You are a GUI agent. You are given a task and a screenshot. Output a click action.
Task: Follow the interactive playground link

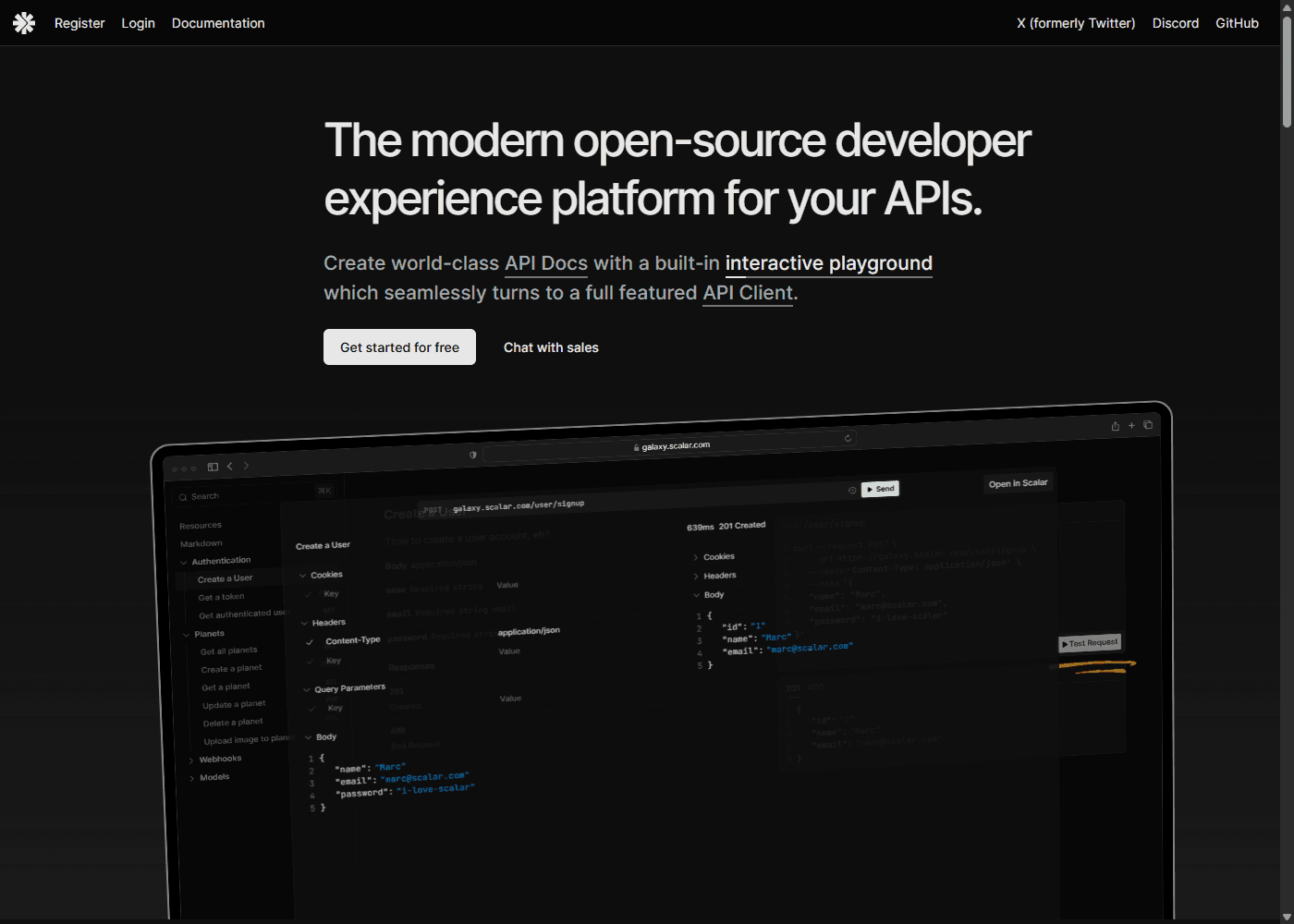(x=829, y=263)
